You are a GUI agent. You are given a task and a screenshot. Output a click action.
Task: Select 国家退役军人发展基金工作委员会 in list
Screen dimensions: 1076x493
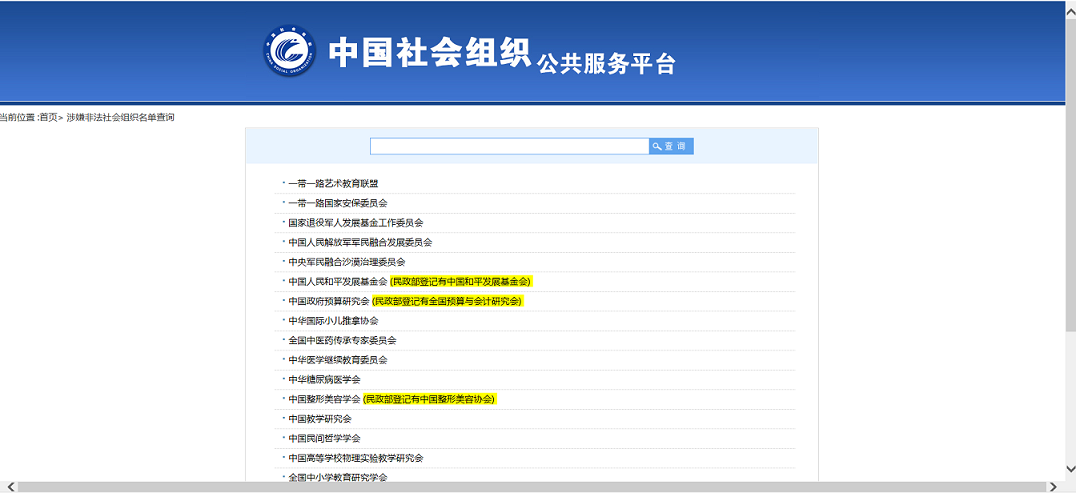coord(355,223)
